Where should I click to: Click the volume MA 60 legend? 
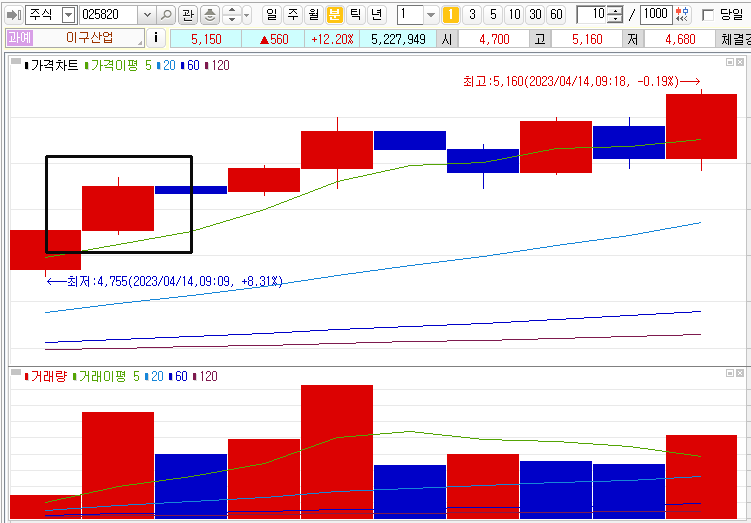178,376
